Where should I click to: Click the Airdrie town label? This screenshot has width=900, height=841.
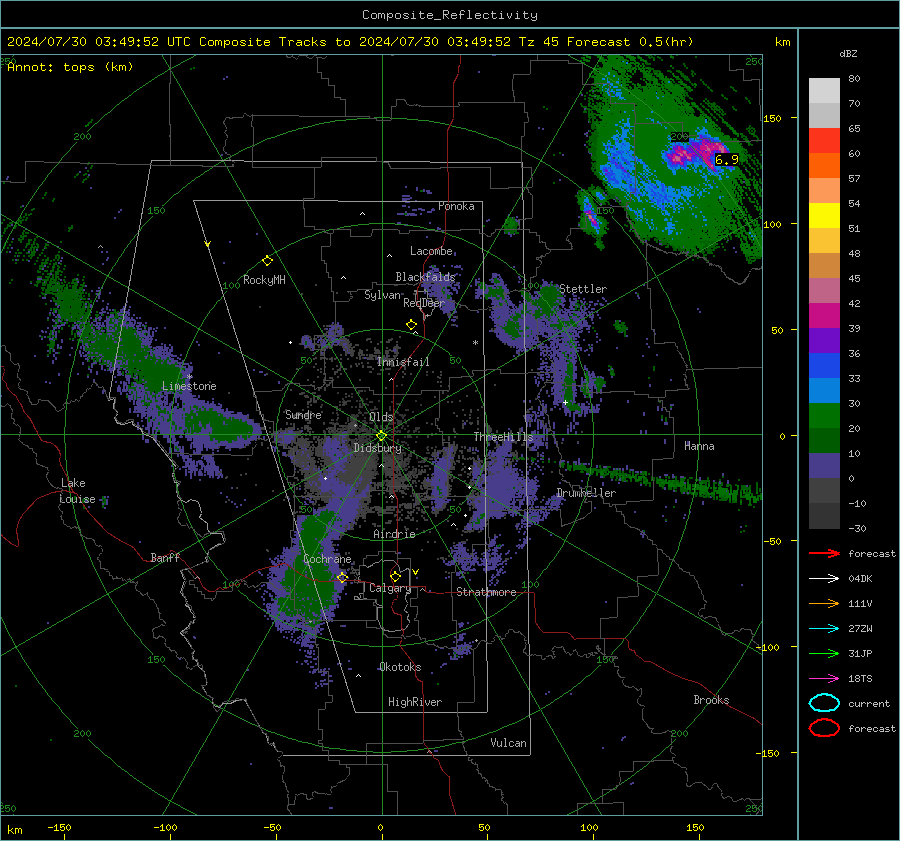click(394, 534)
